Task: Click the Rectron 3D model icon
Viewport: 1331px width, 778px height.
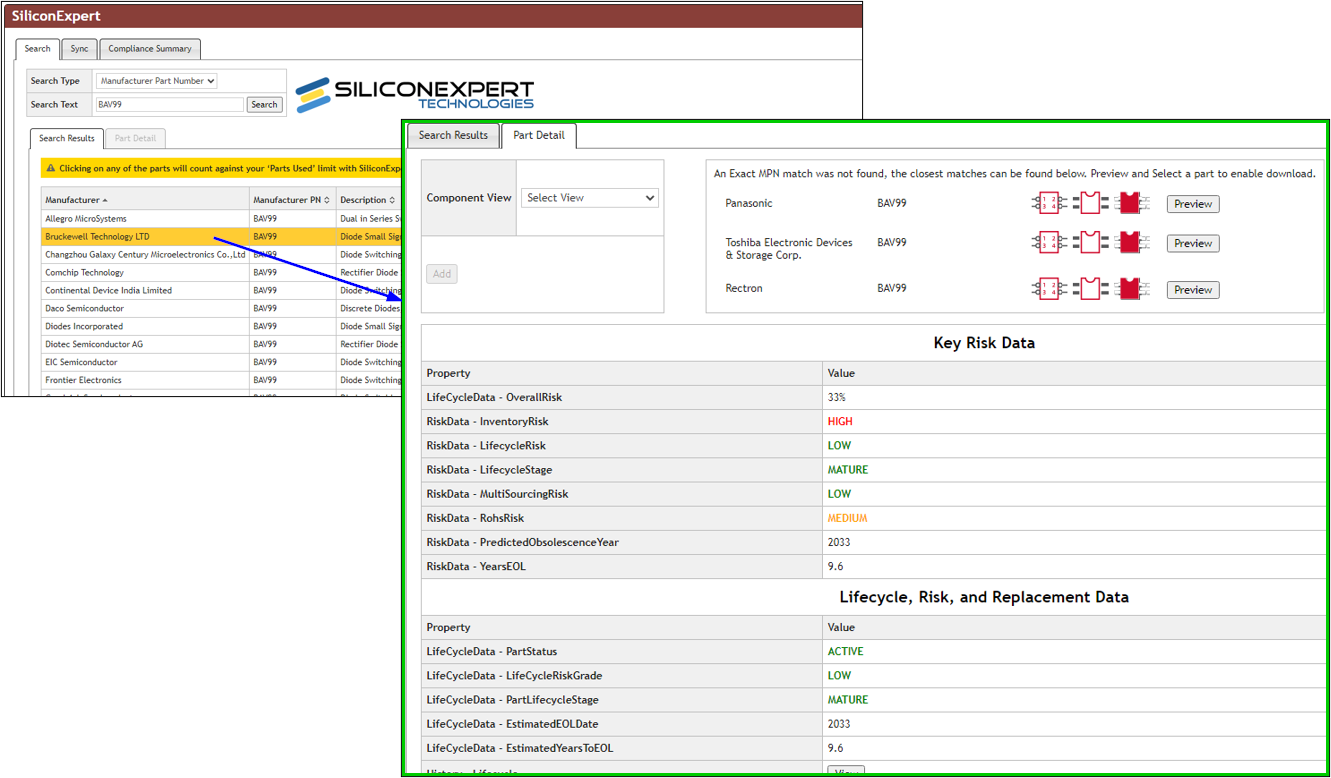Action: [x=1131, y=289]
